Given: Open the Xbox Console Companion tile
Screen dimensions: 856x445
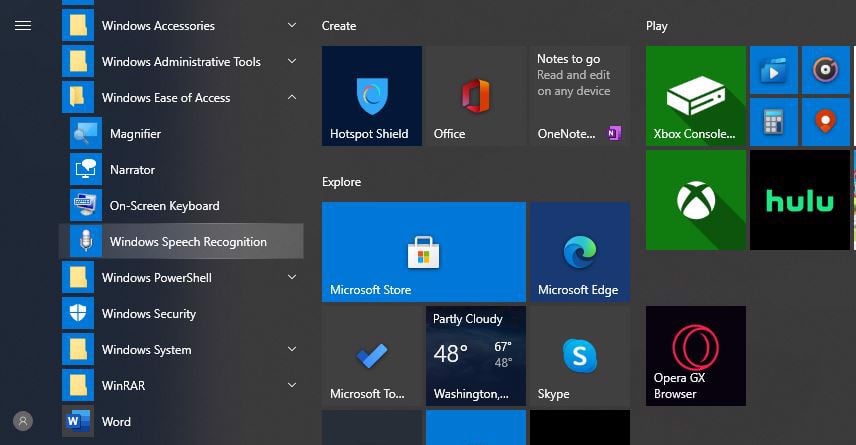Looking at the screenshot, I should pyautogui.click(x=696, y=96).
